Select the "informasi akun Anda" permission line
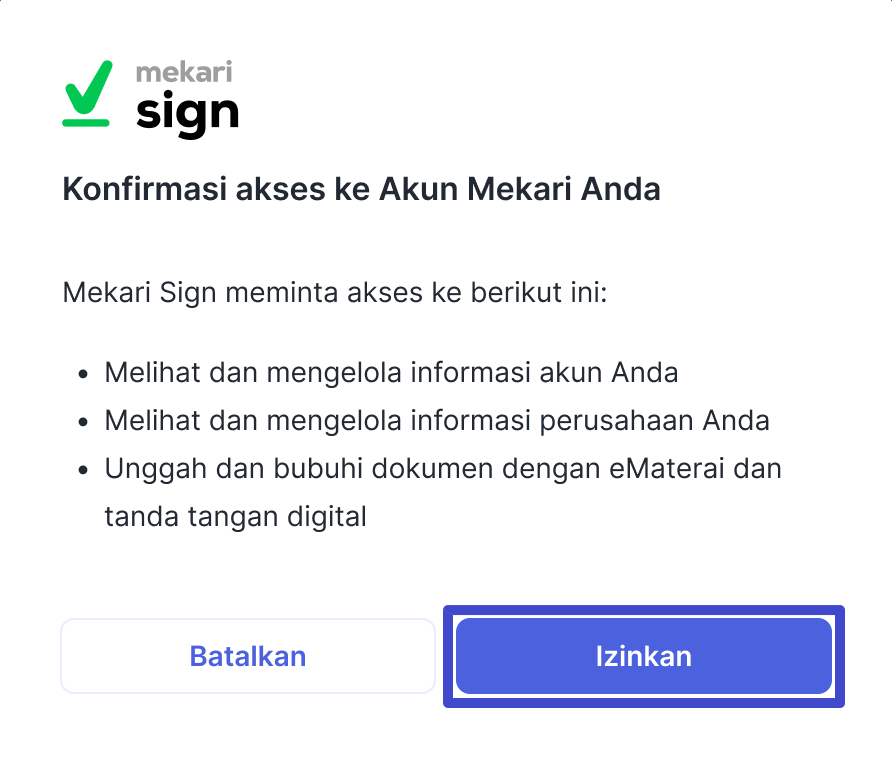 (391, 373)
